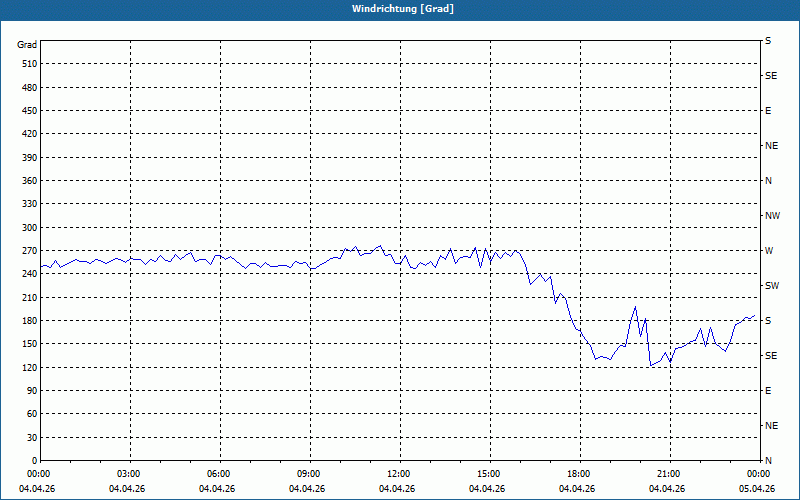Select the 150 degree axis label
Image resolution: width=800 pixels, height=500 pixels.
[x=30, y=344]
